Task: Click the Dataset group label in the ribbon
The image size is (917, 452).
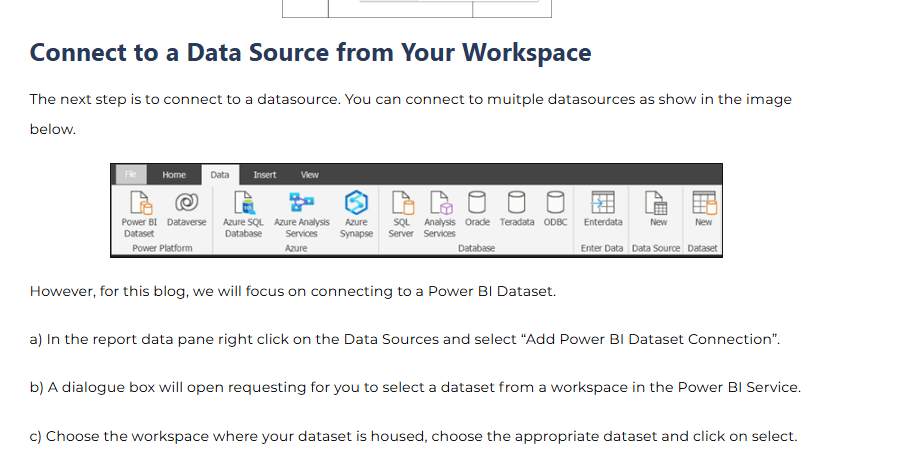Action: pyautogui.click(x=702, y=248)
